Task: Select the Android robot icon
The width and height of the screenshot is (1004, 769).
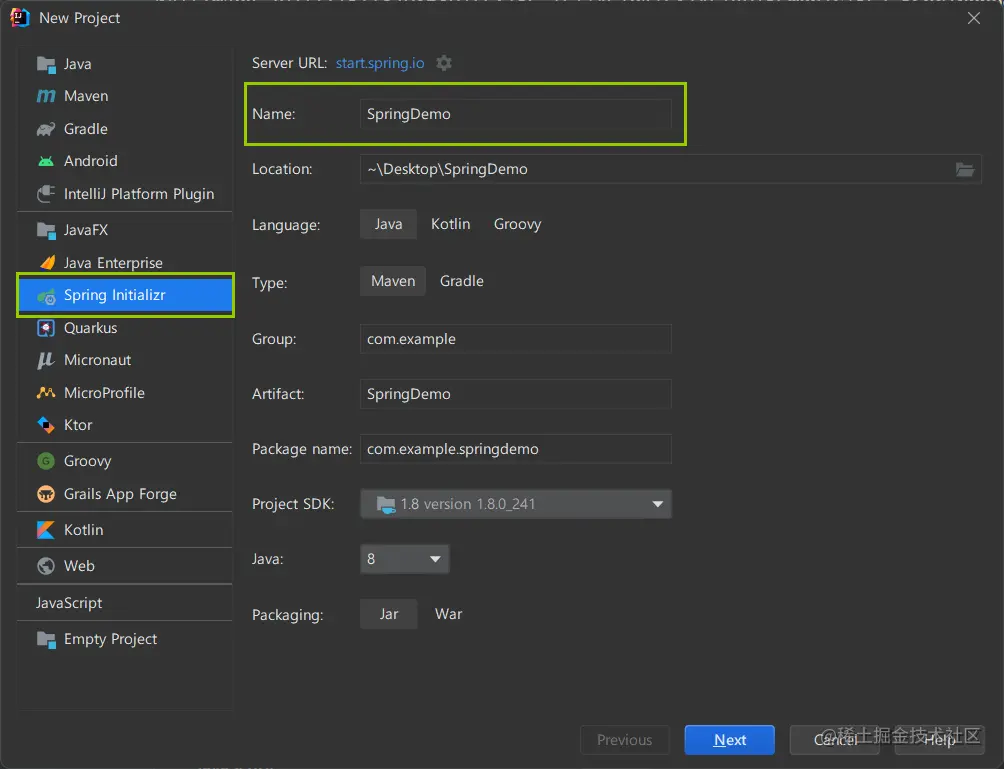Action: click(46, 161)
